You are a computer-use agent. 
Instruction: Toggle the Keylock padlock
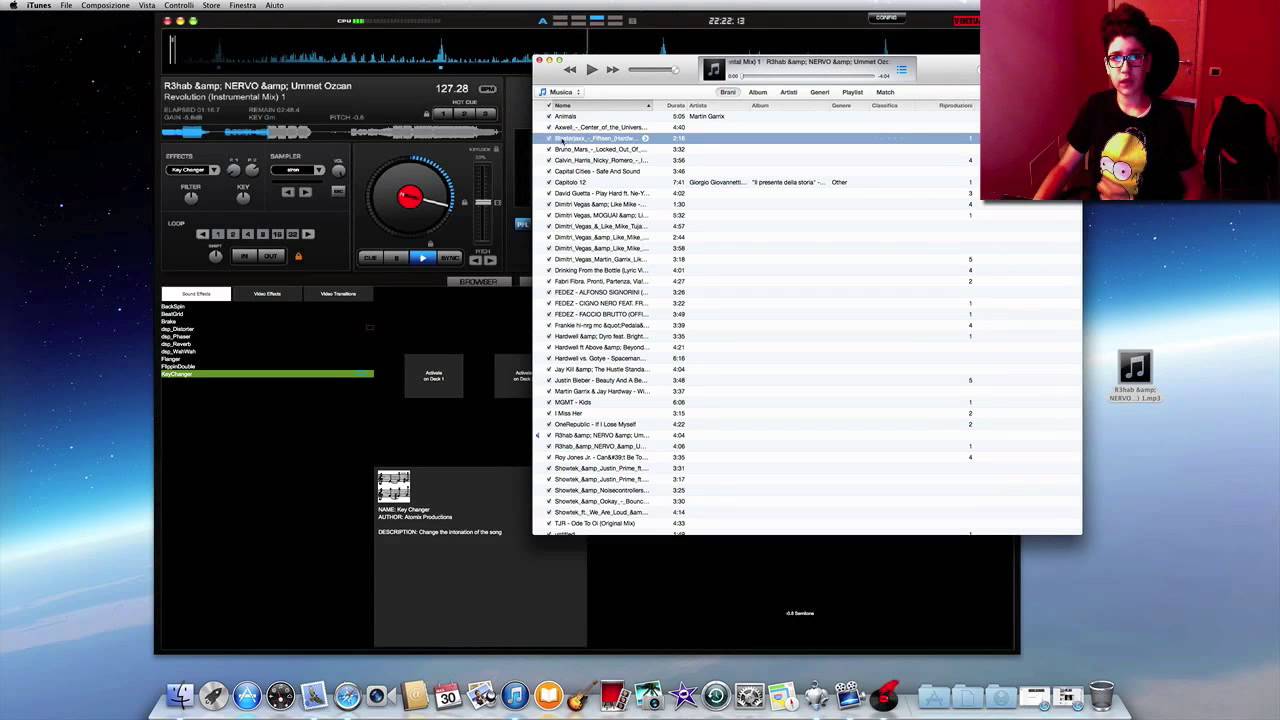pyautogui.click(x=496, y=148)
